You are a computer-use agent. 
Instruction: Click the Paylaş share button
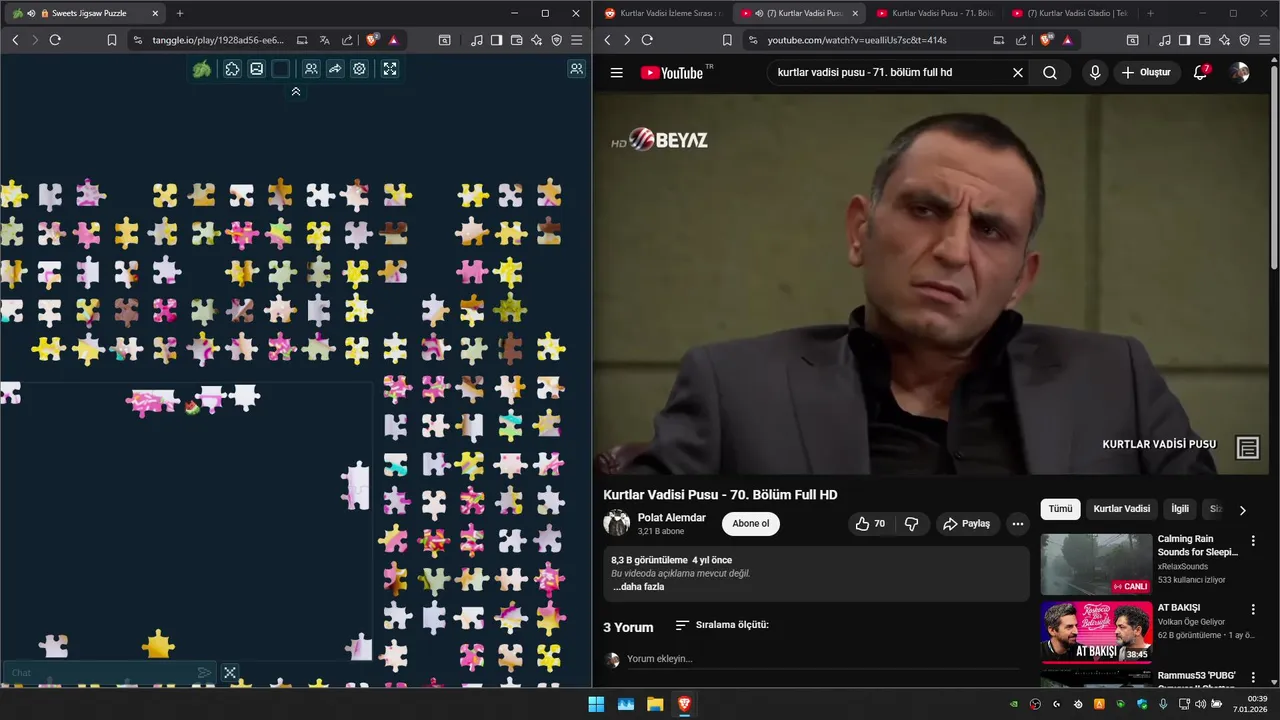click(967, 524)
